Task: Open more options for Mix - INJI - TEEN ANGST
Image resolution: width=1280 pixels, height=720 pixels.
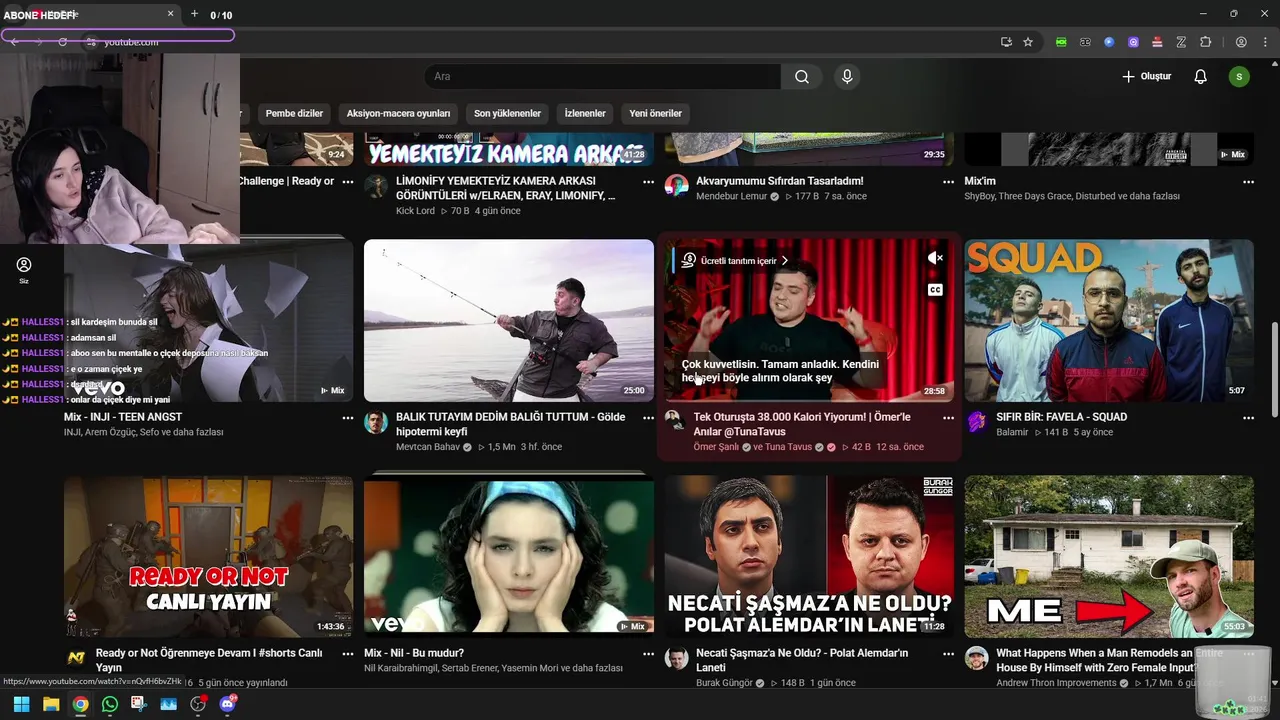Action: pos(348,418)
